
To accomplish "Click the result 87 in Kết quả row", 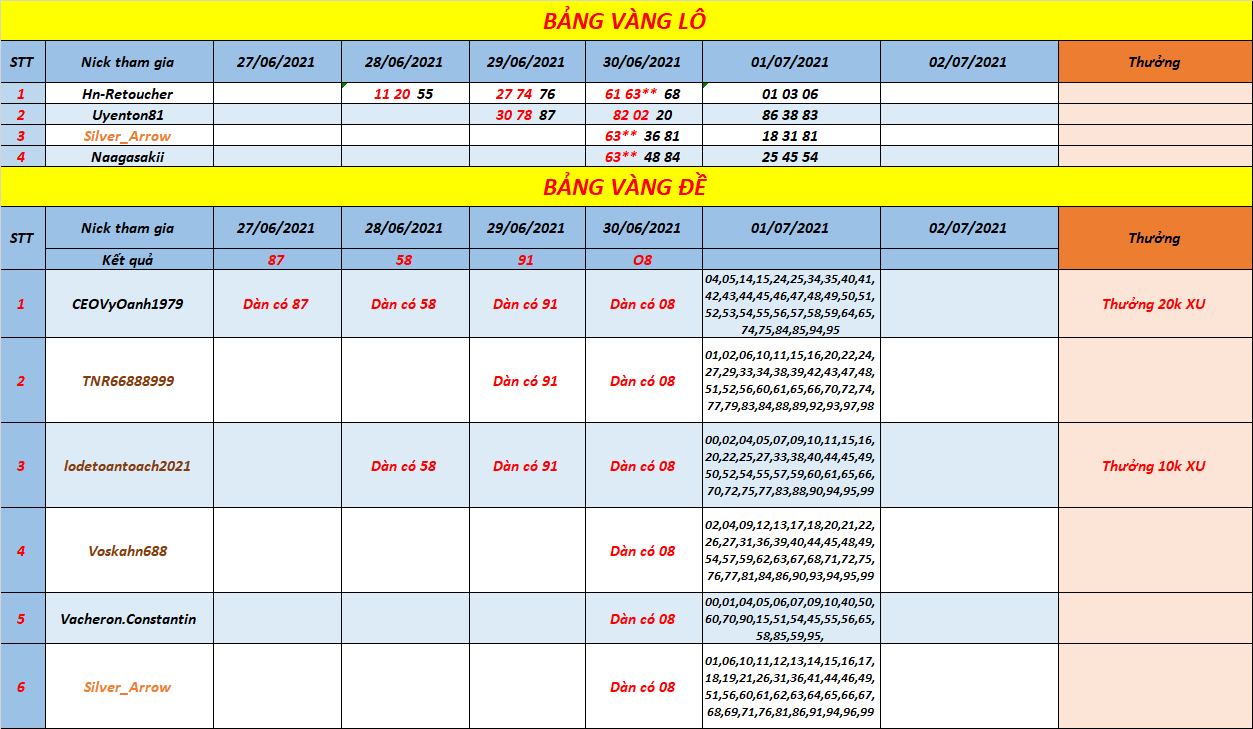I will click(276, 260).
